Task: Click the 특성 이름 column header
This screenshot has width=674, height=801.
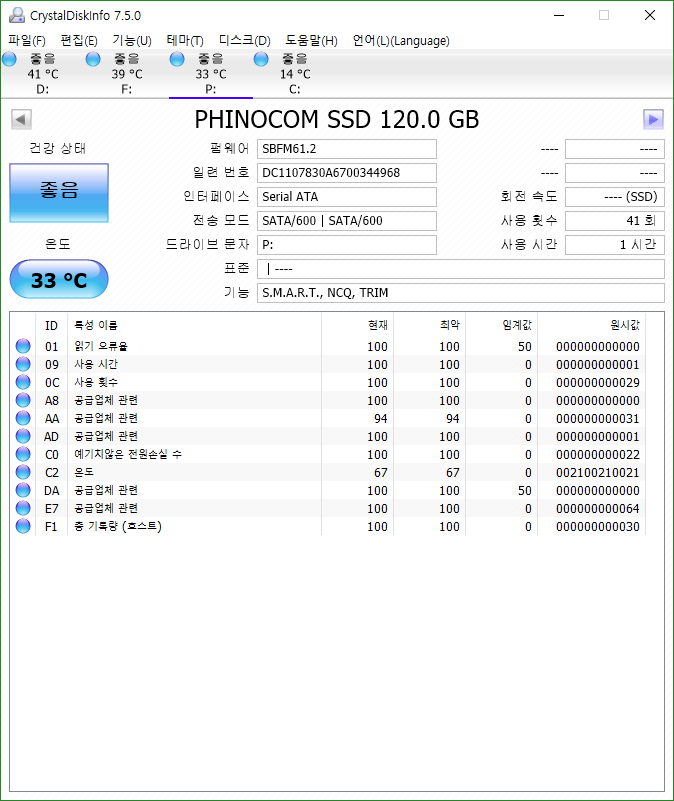Action: pyautogui.click(x=194, y=325)
